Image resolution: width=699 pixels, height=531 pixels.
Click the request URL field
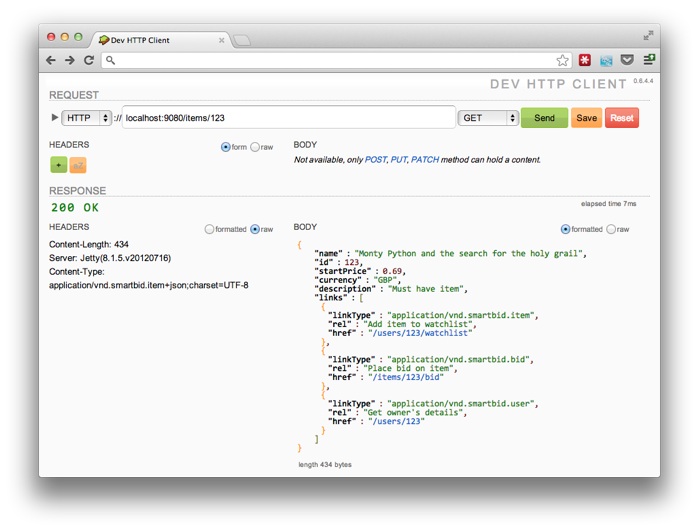[289, 117]
